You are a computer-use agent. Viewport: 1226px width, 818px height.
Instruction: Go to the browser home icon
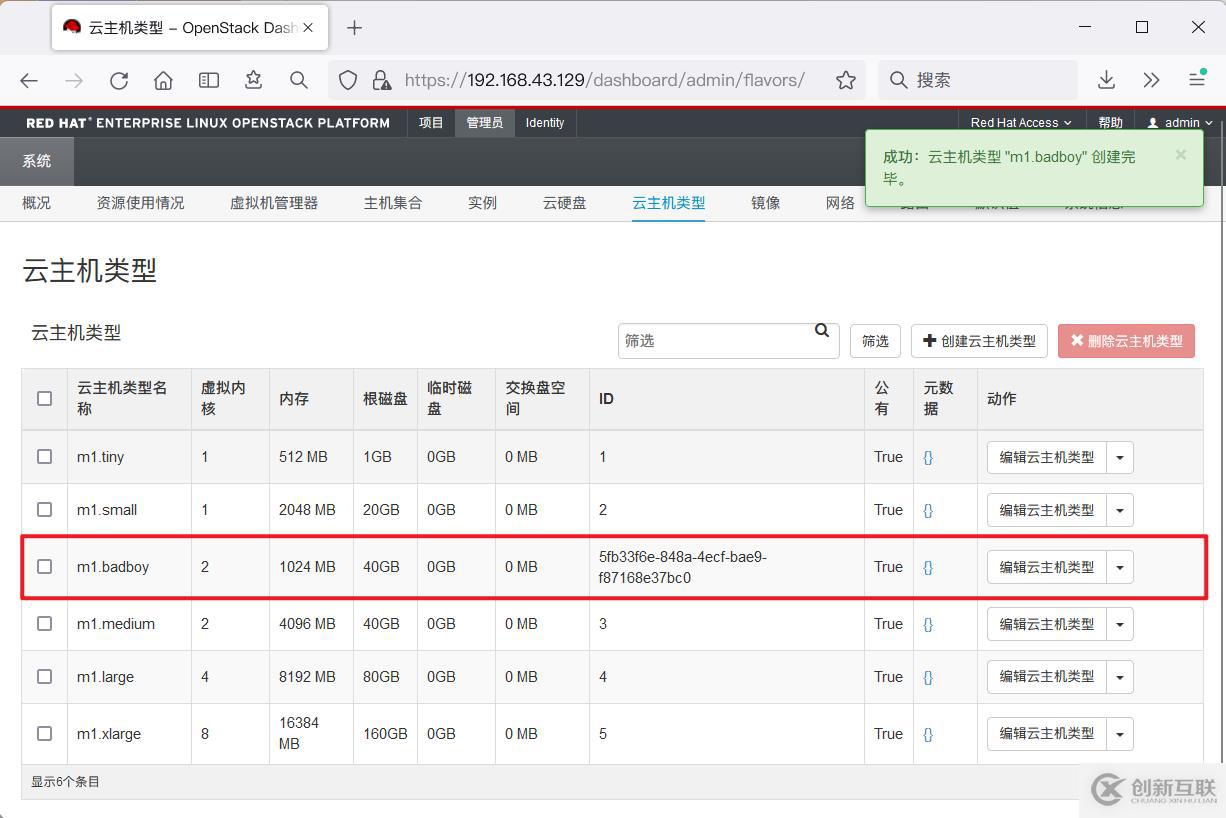tap(163, 80)
